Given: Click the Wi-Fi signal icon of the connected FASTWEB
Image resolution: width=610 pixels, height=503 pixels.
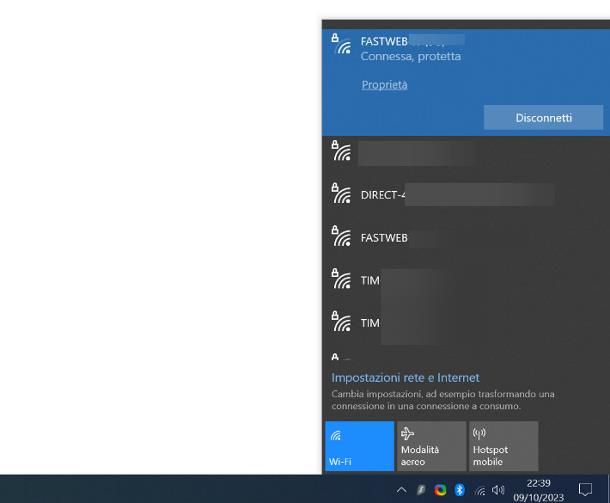Looking at the screenshot, I should [x=341, y=44].
